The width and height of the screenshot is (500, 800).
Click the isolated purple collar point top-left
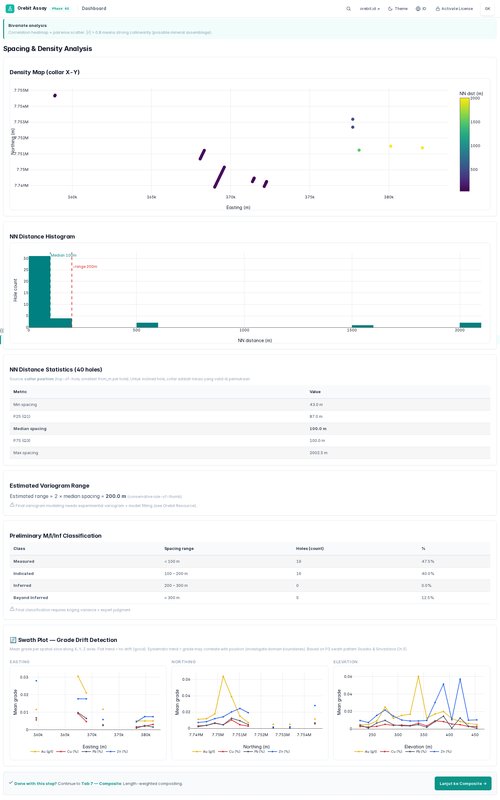(x=55, y=95)
